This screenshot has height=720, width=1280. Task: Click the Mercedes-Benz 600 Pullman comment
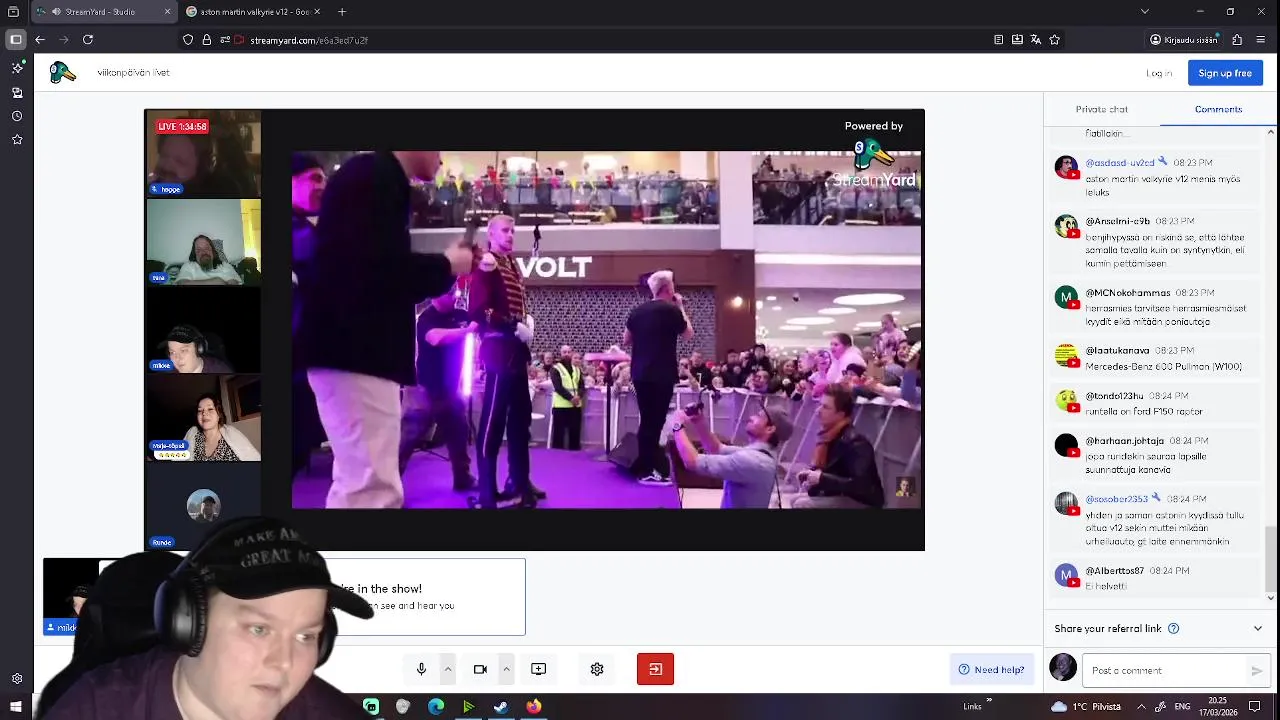pos(1163,367)
